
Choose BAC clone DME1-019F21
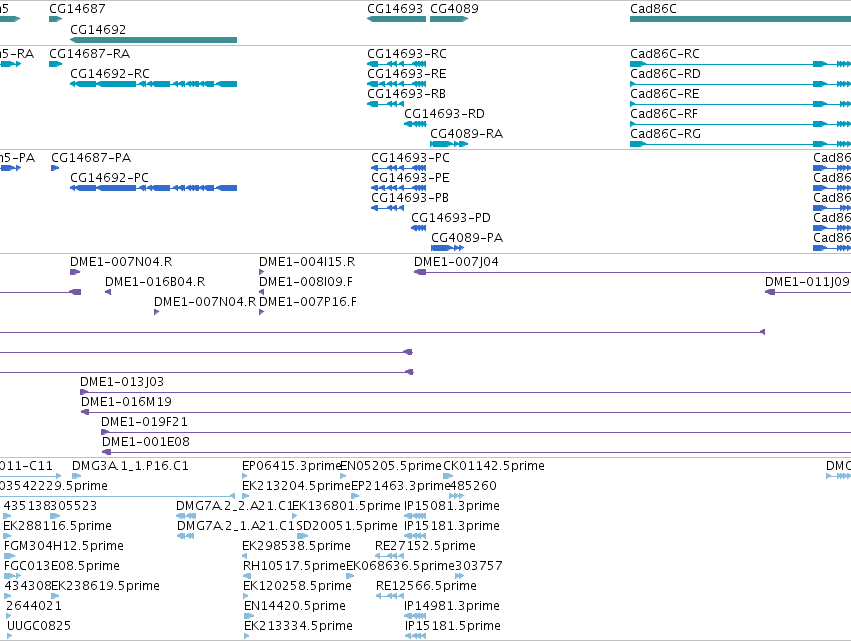coord(144,422)
